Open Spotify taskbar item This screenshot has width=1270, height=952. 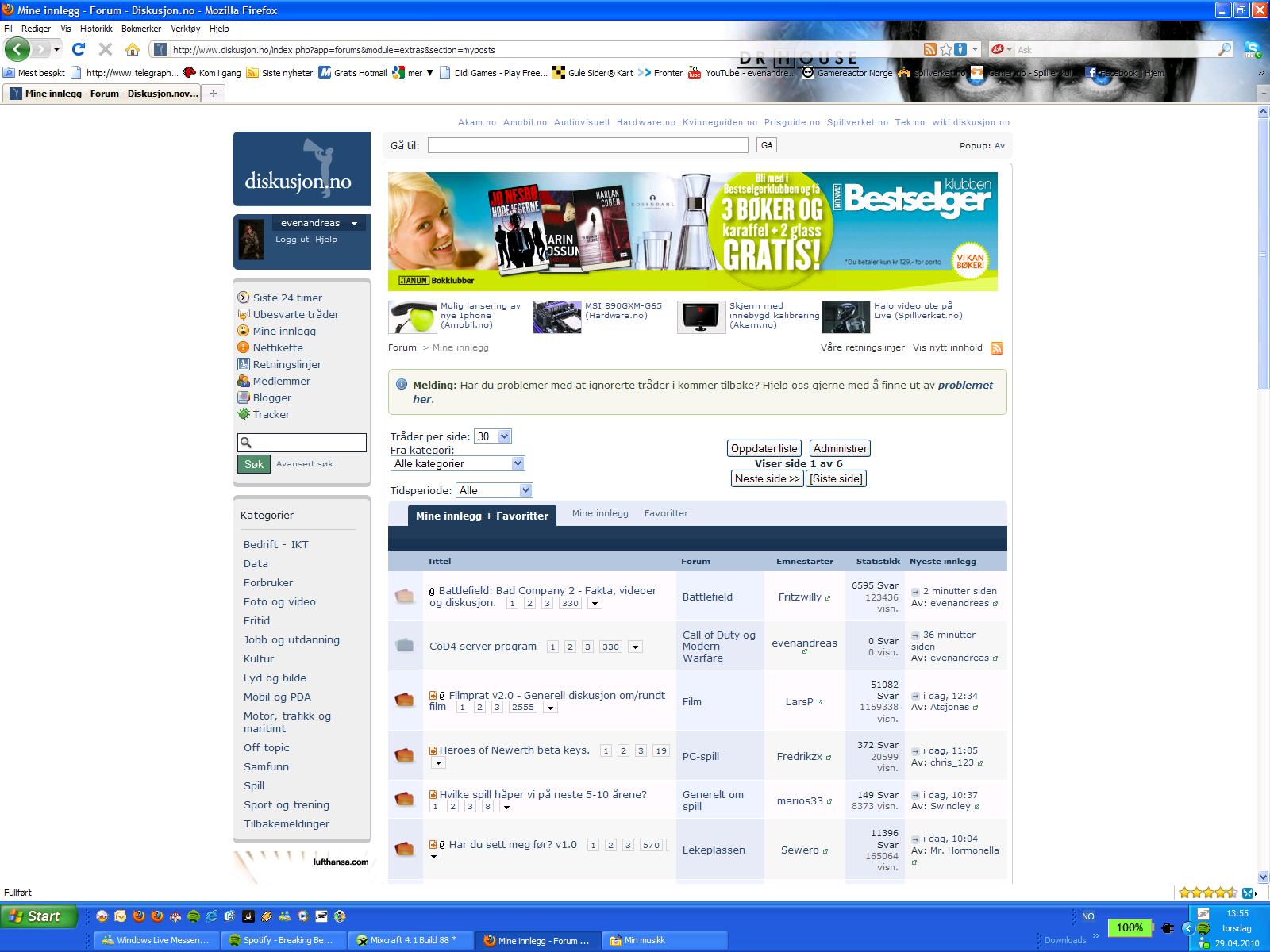[285, 940]
